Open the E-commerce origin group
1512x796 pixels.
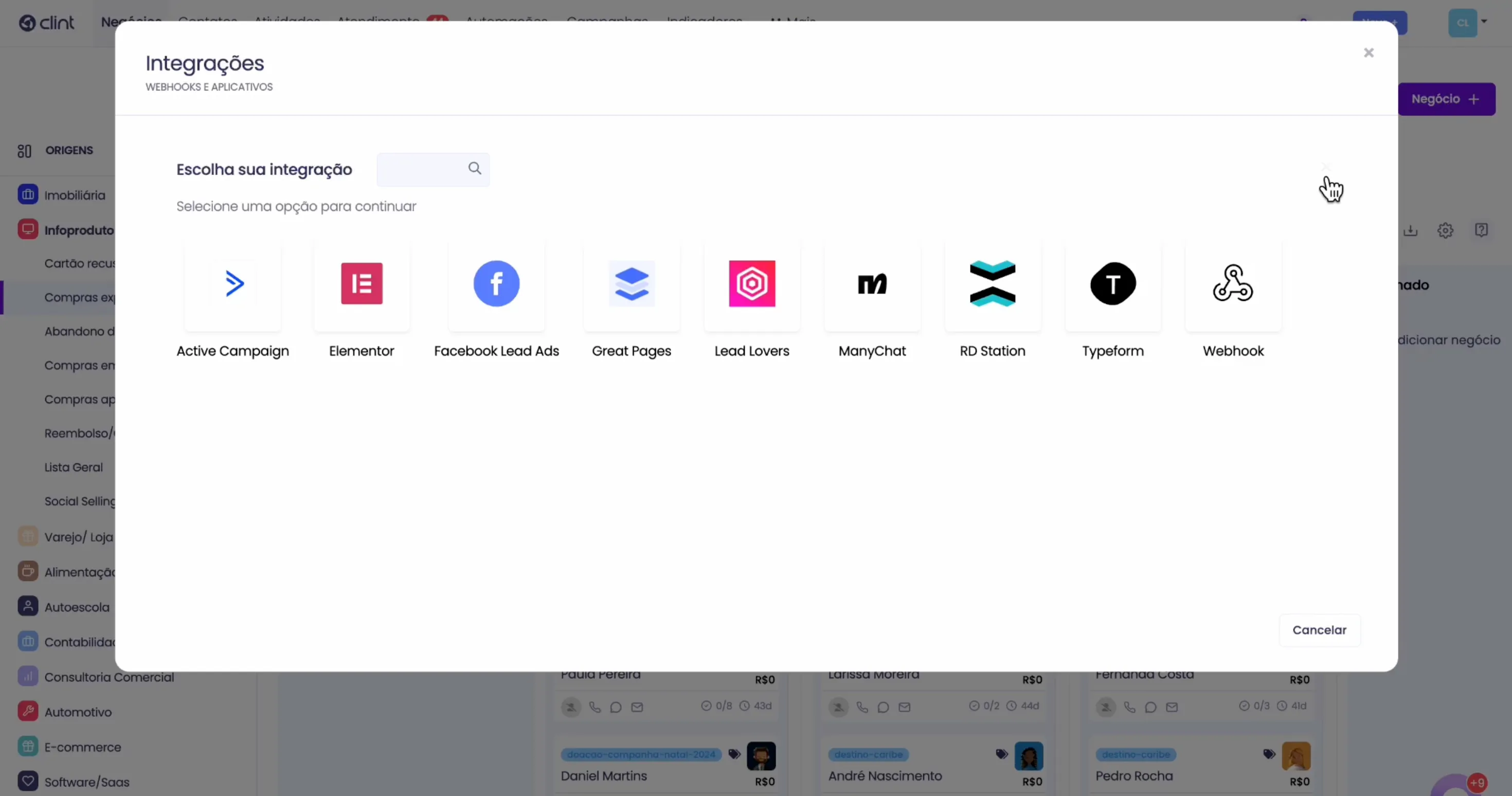pos(70,747)
